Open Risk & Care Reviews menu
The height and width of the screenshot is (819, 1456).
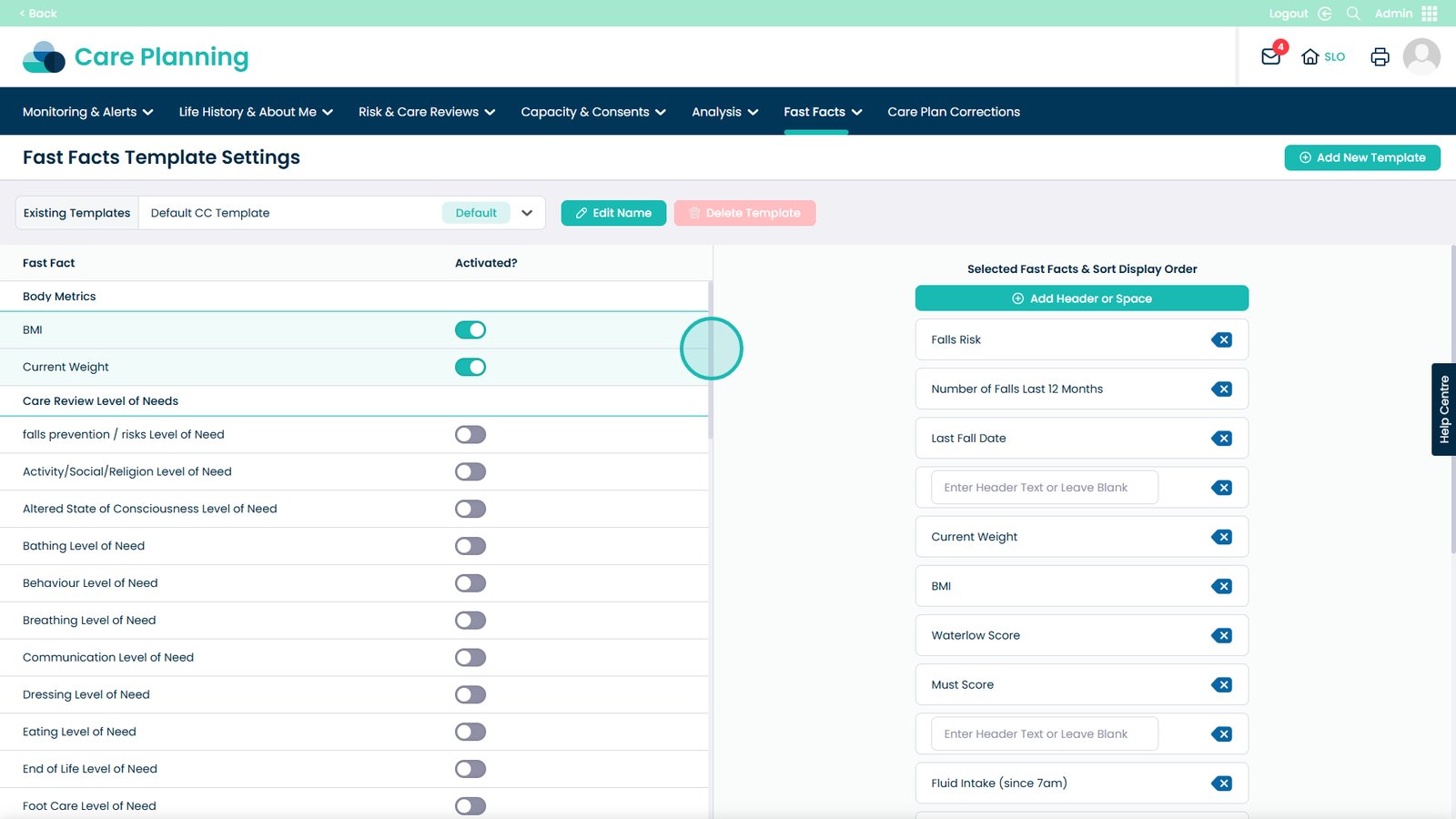click(426, 112)
